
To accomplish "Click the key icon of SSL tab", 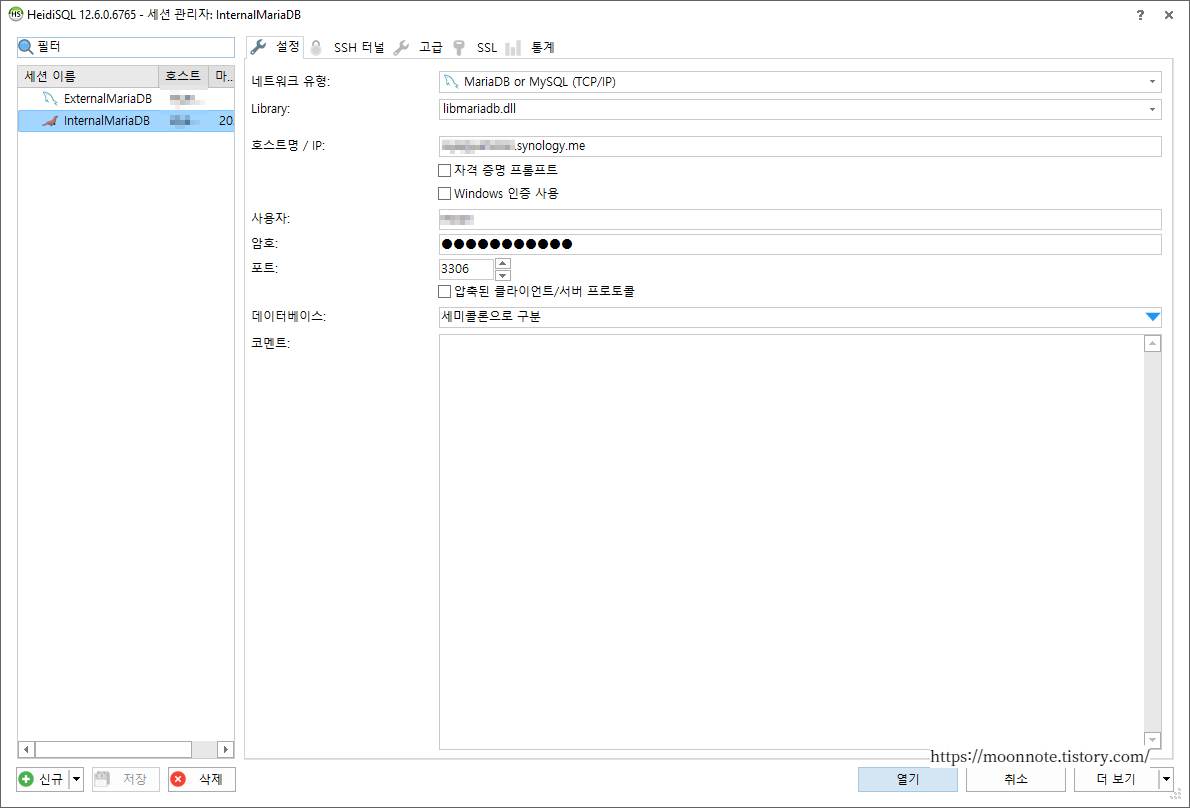I will click(x=458, y=48).
